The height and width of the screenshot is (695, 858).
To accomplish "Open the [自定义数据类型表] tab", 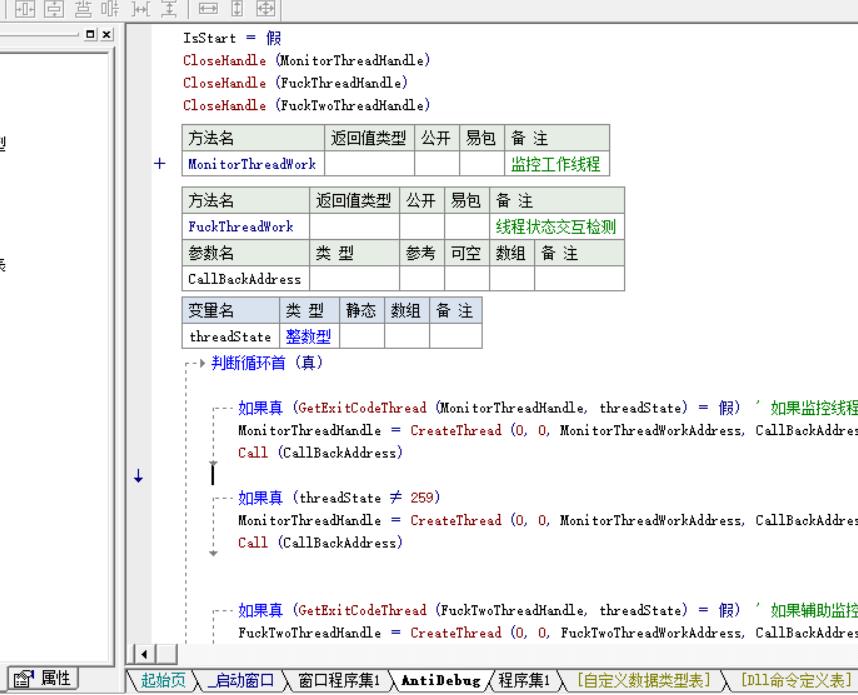I will 644,680.
